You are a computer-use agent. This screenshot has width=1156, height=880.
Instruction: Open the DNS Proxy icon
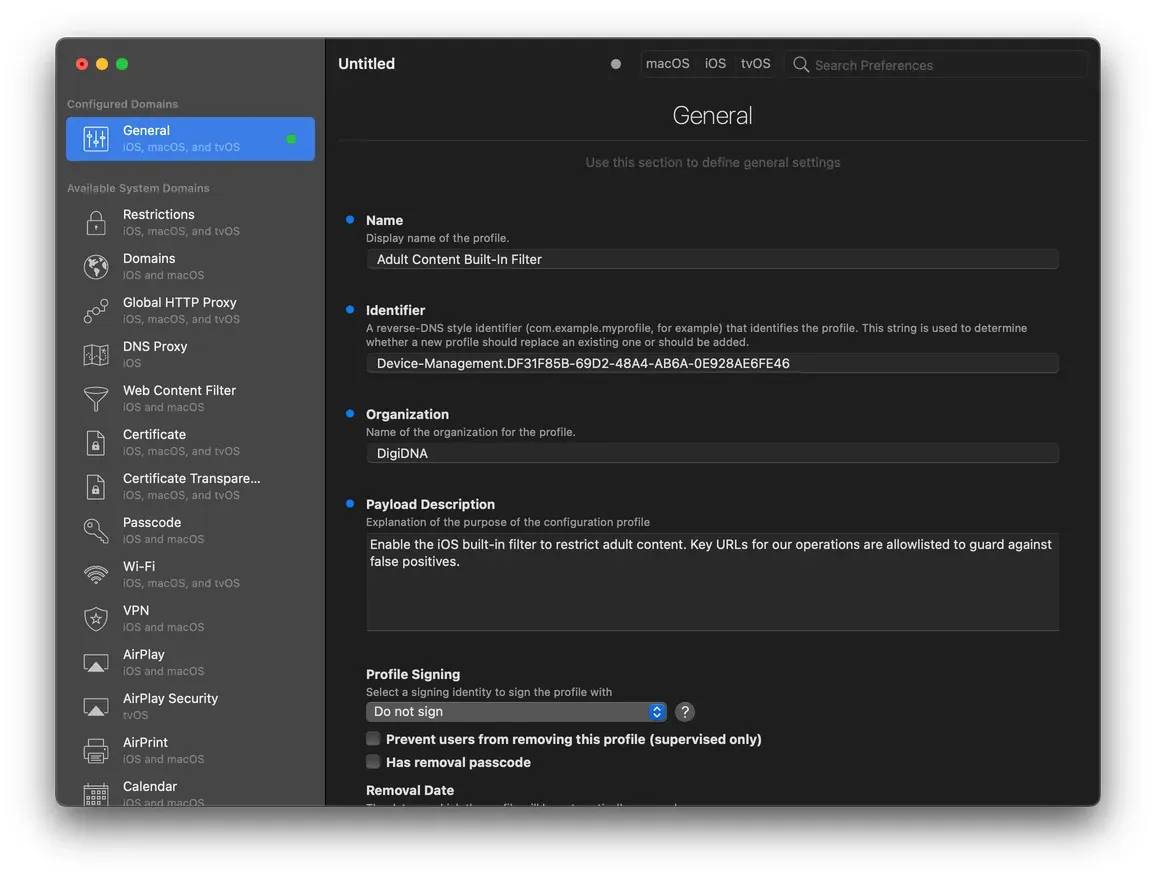tap(95, 354)
